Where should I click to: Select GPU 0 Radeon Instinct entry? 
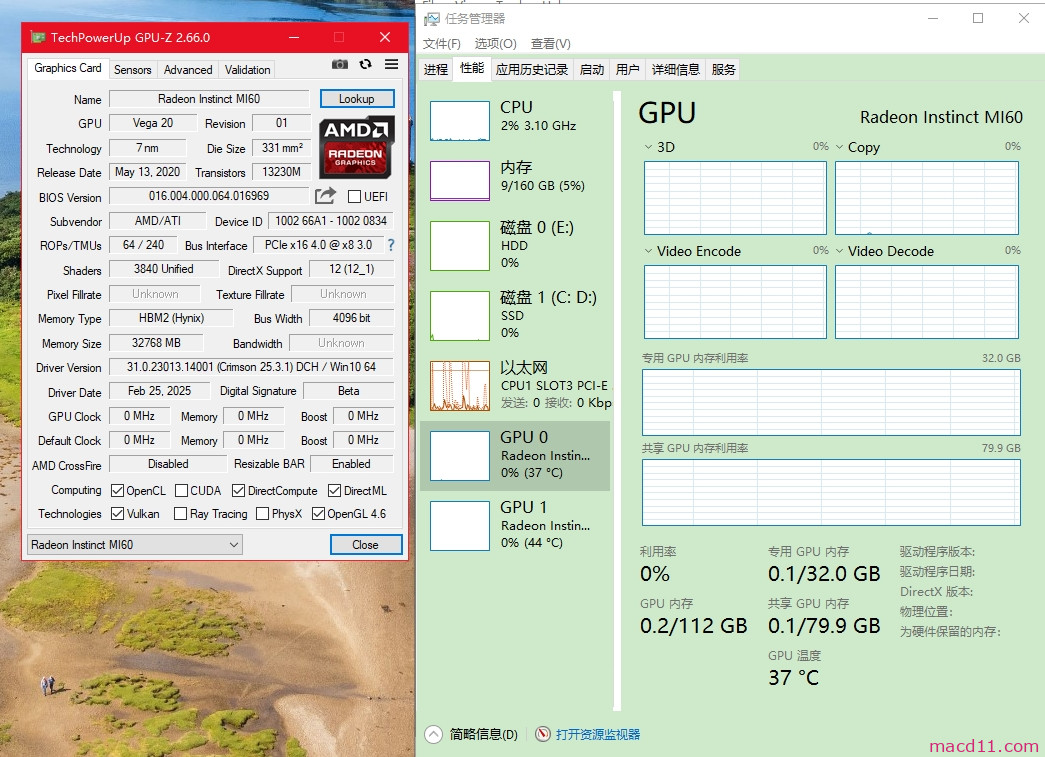(515, 456)
